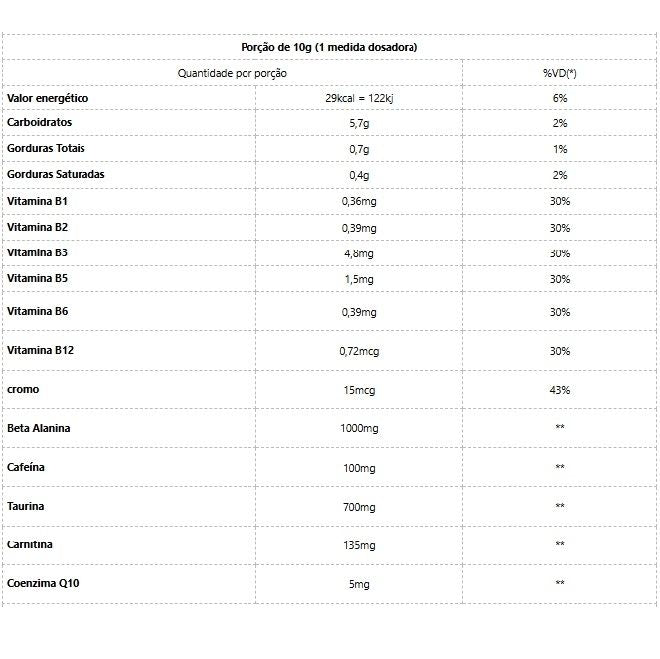Select the 'Taurina' row label
The width and height of the screenshot is (660, 659).
(26, 506)
